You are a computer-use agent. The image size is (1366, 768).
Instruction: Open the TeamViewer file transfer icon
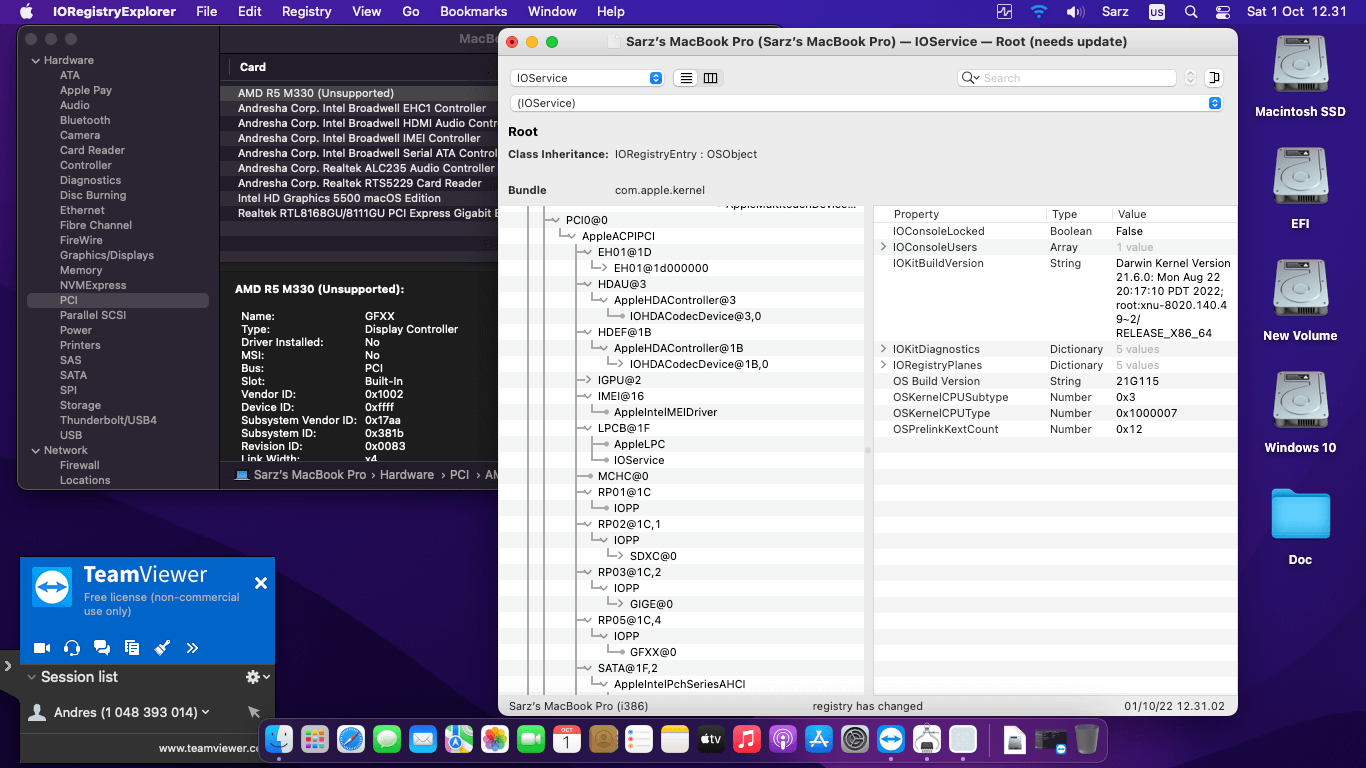(132, 647)
